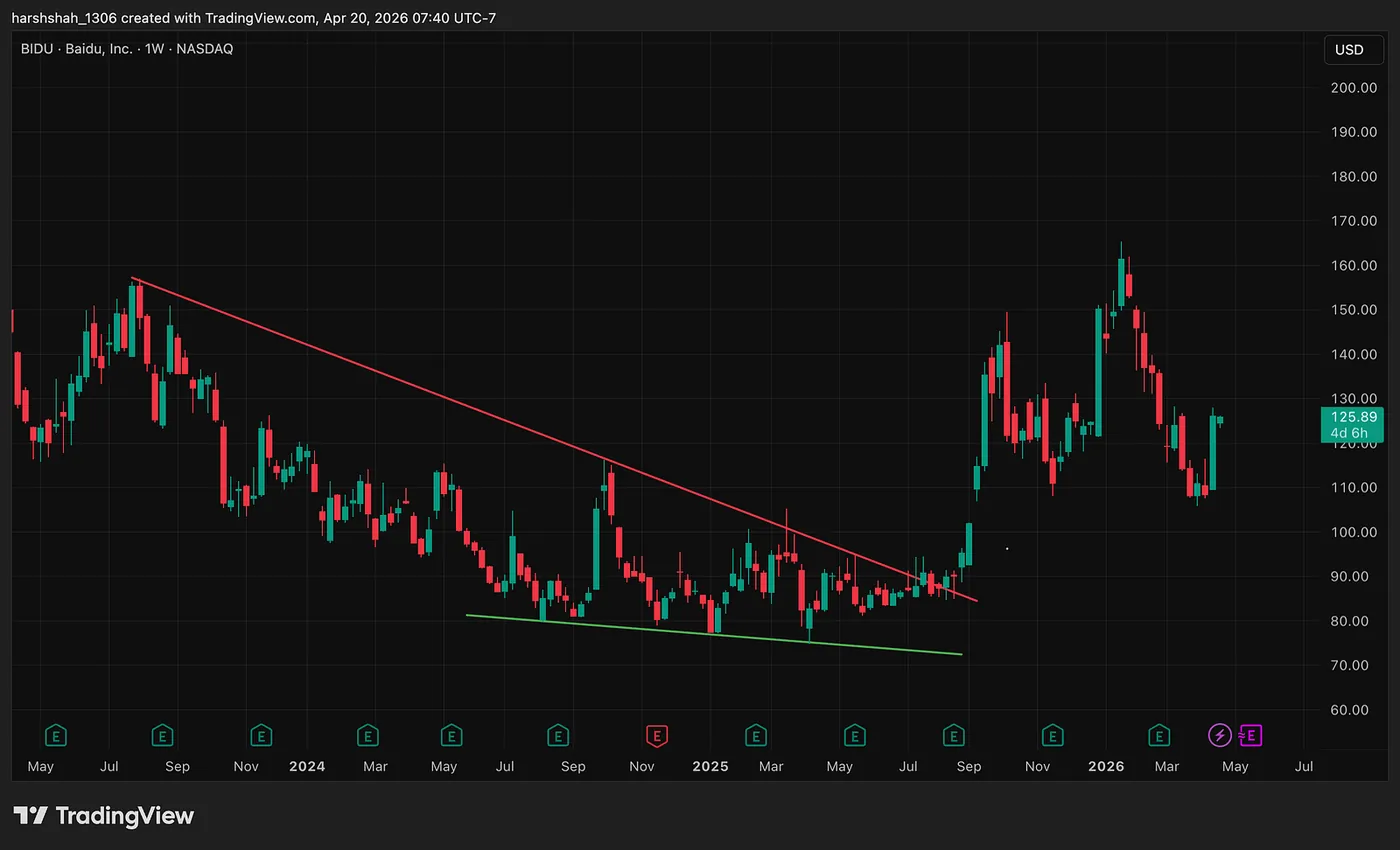Click the 2025 year label on time axis

(x=710, y=767)
